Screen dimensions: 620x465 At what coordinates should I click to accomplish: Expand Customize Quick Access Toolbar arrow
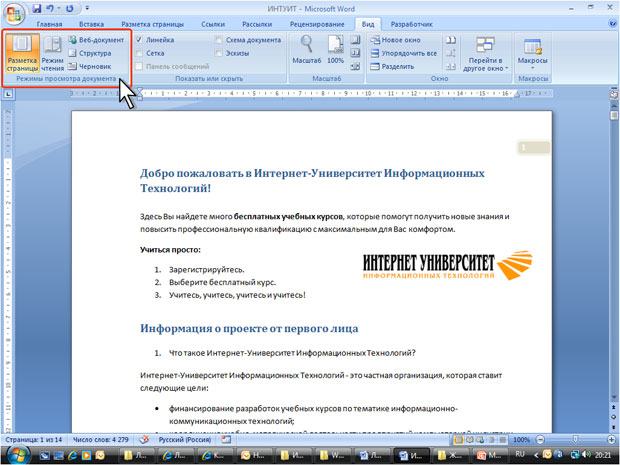(87, 8)
